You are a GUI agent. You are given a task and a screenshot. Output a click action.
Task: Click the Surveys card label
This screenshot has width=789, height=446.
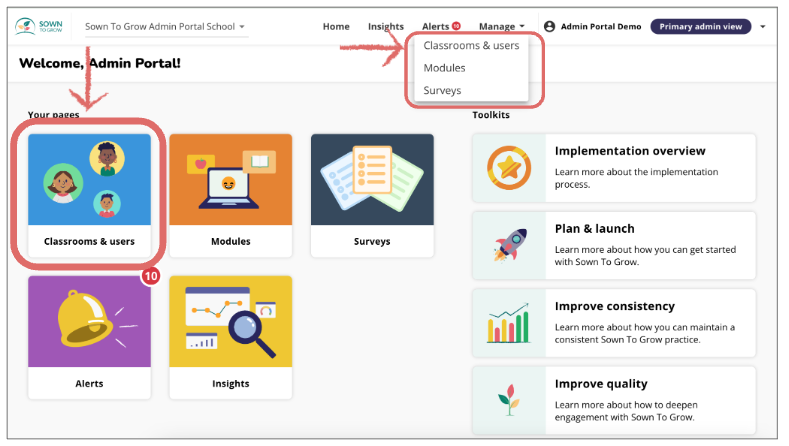(x=372, y=242)
